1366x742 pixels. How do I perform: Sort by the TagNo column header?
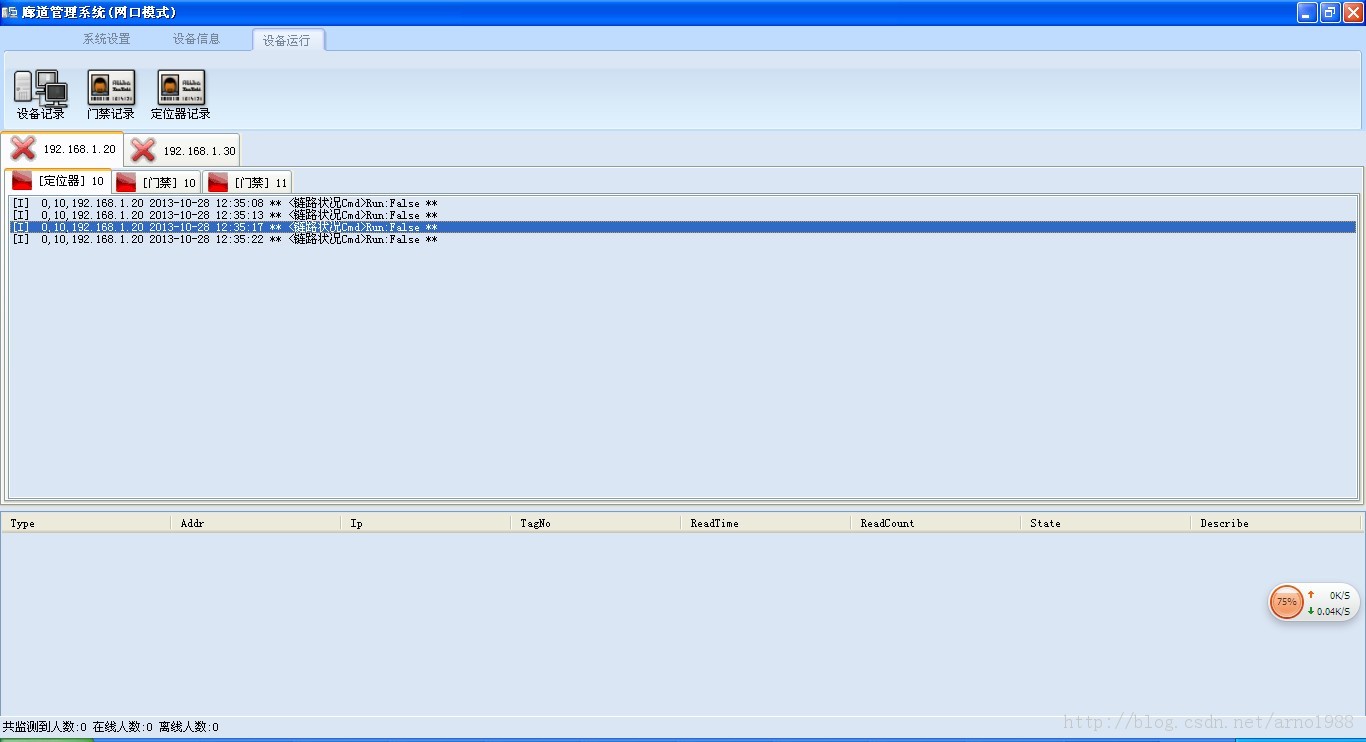point(596,523)
